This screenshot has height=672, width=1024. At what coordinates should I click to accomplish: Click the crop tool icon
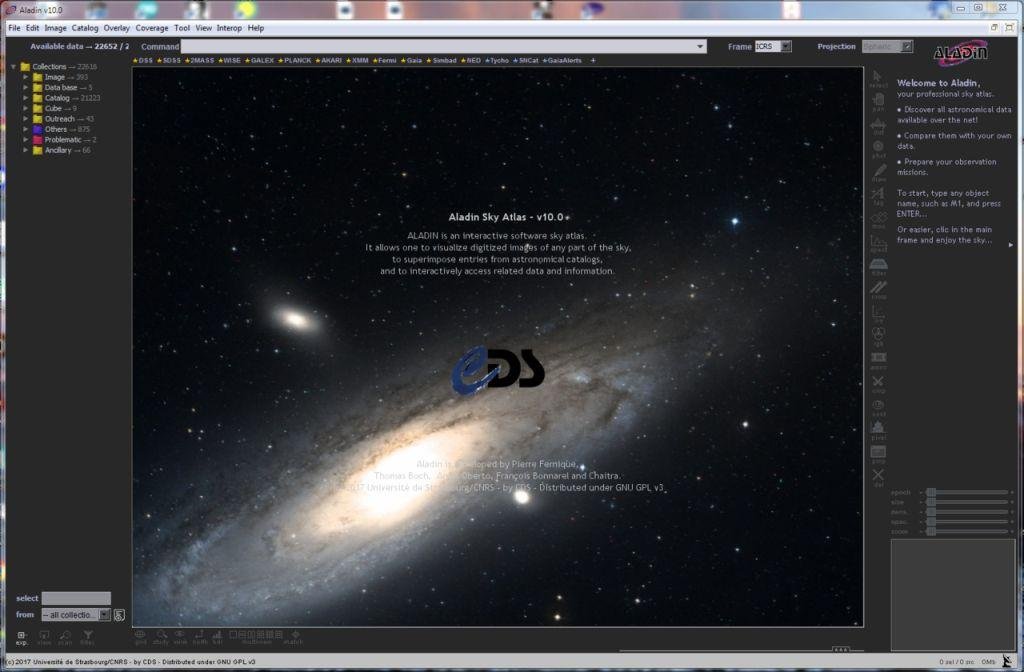[878, 290]
